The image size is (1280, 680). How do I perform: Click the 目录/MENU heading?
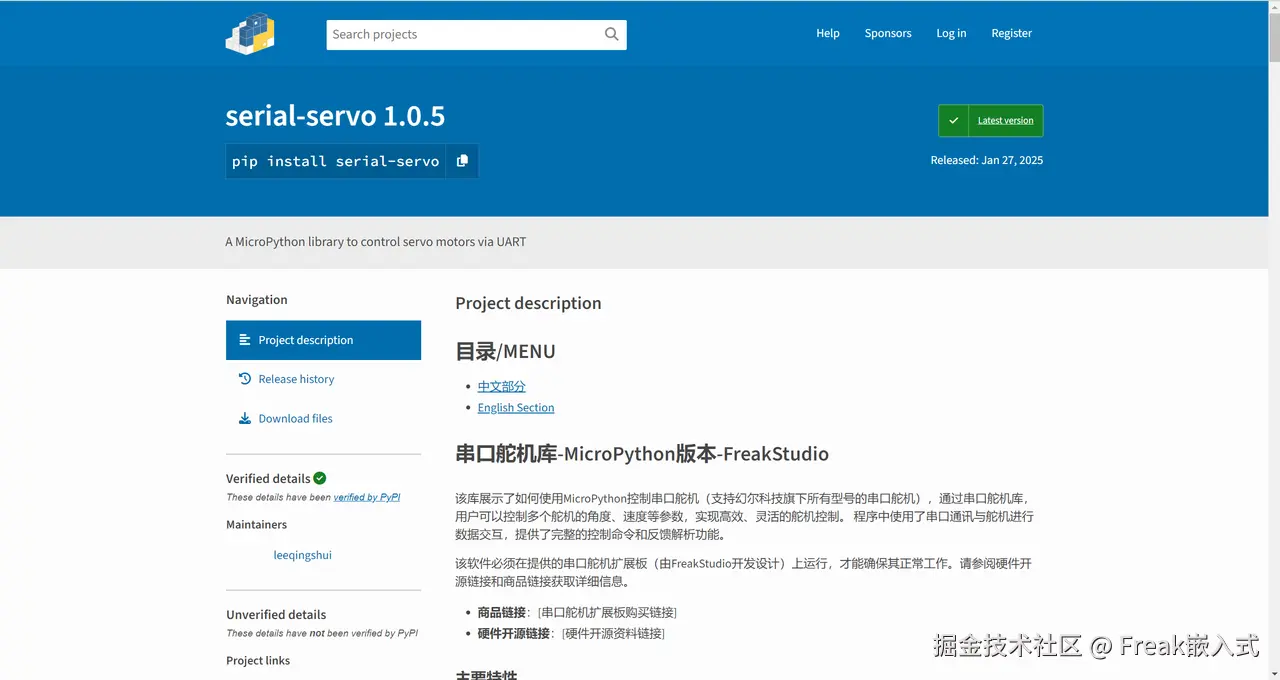click(505, 351)
